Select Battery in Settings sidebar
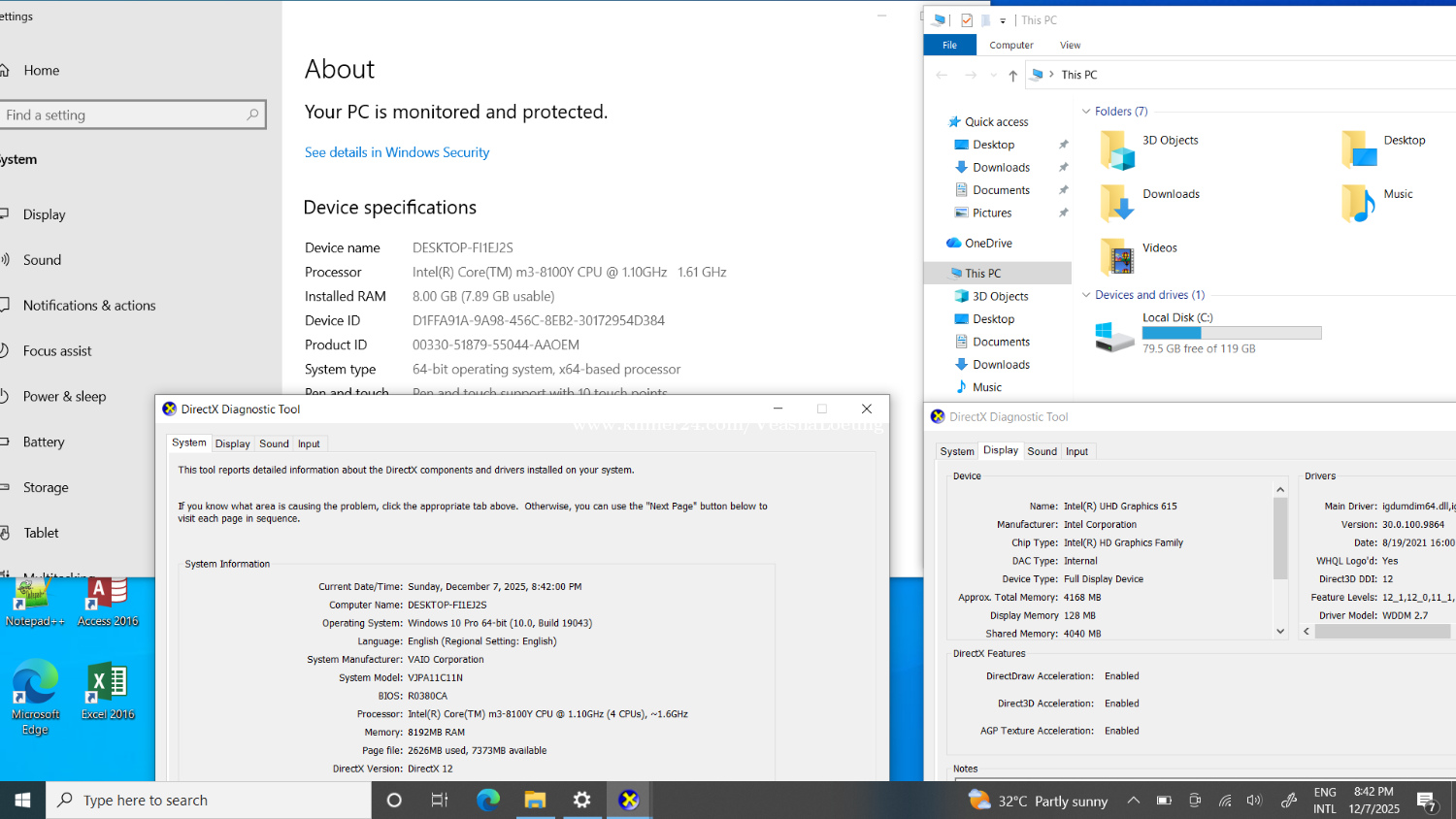Screen dimensions: 1456x819 click(44, 442)
